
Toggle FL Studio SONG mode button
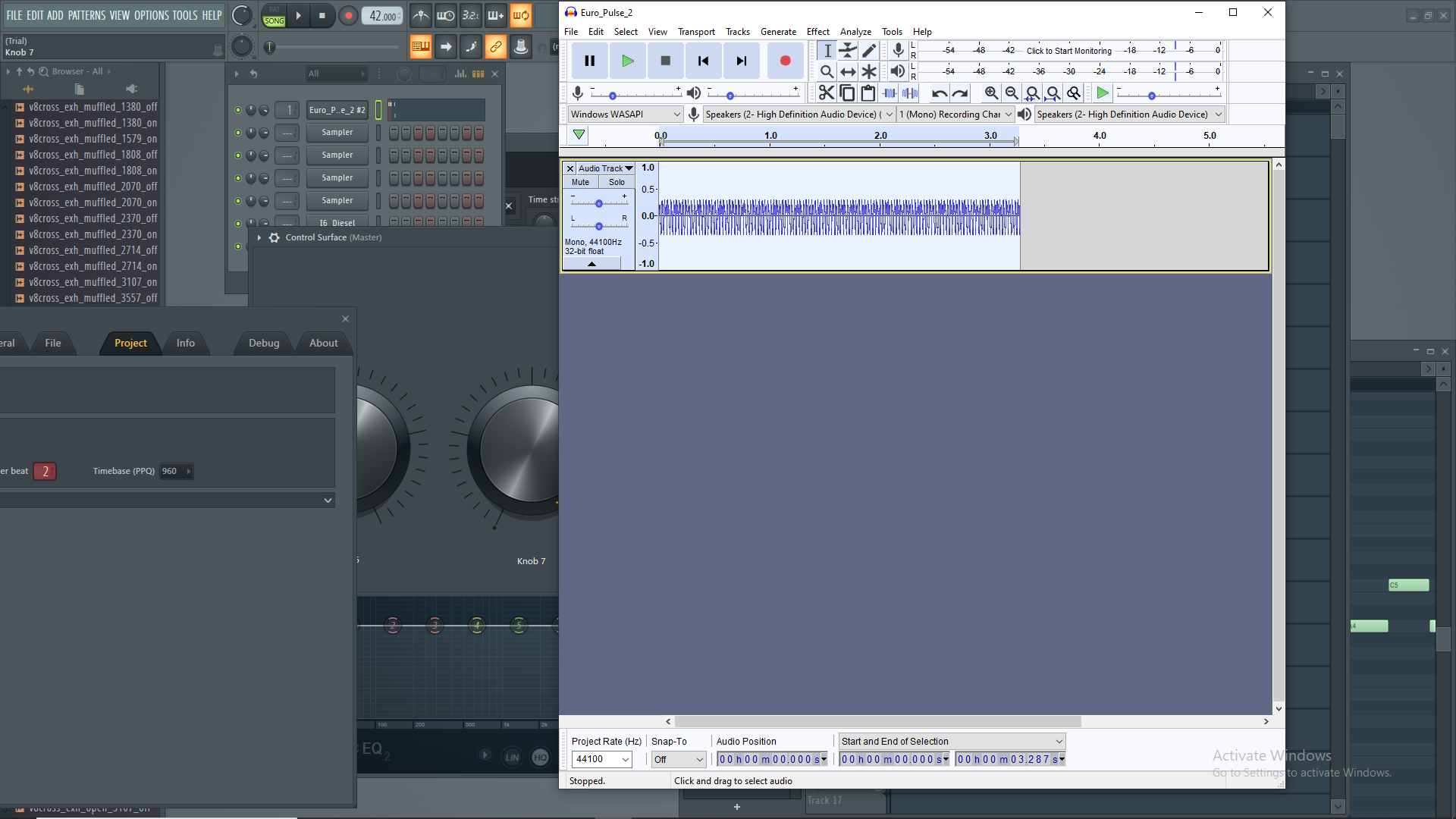275,20
